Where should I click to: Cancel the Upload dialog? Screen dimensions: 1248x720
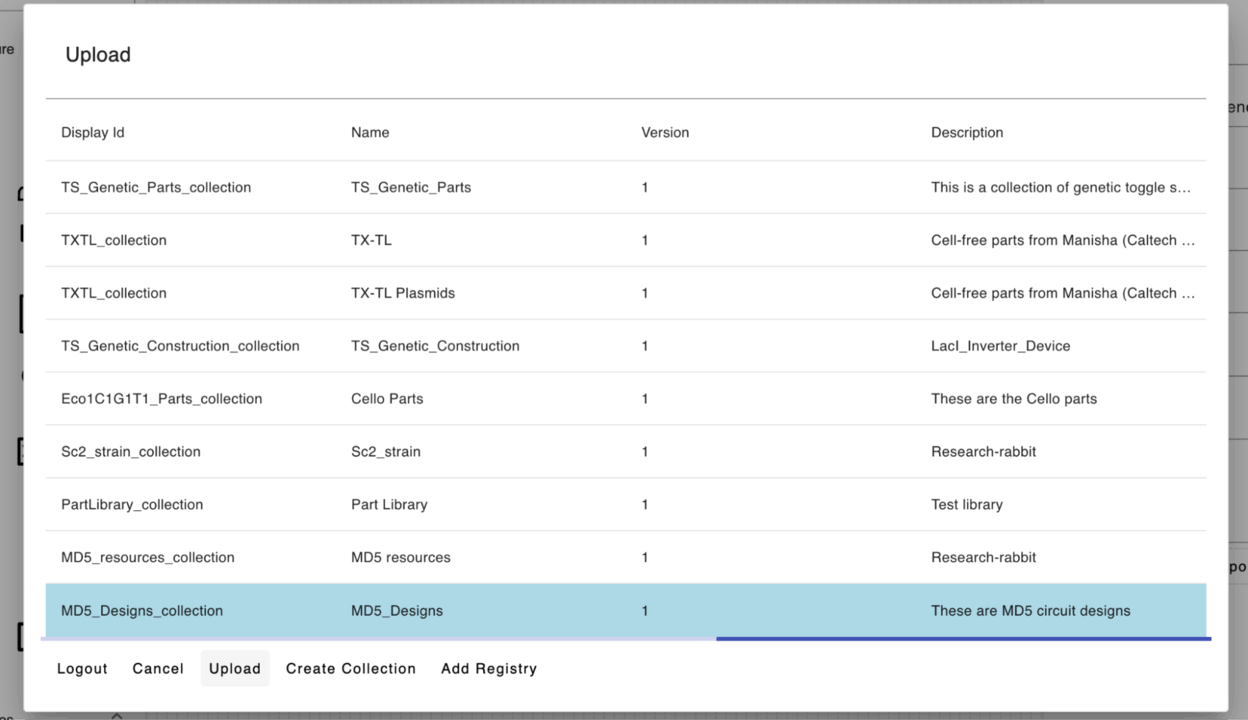158,669
